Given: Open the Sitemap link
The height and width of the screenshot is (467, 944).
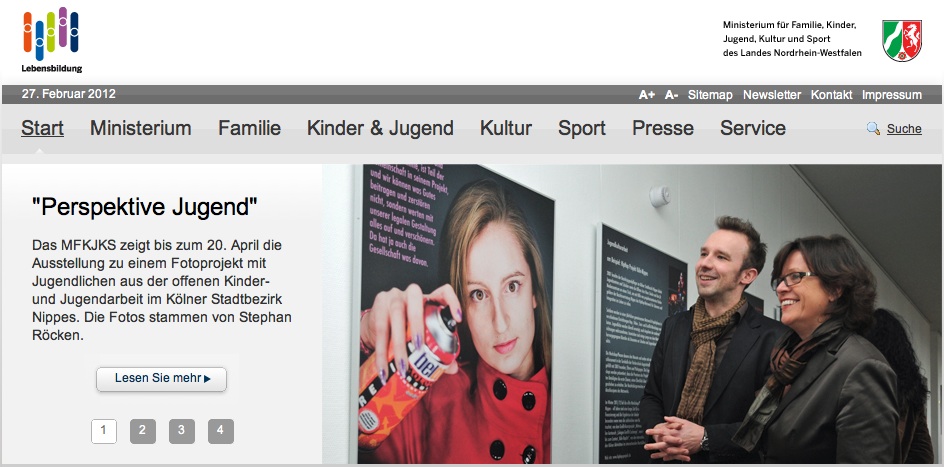Looking at the screenshot, I should (x=710, y=95).
